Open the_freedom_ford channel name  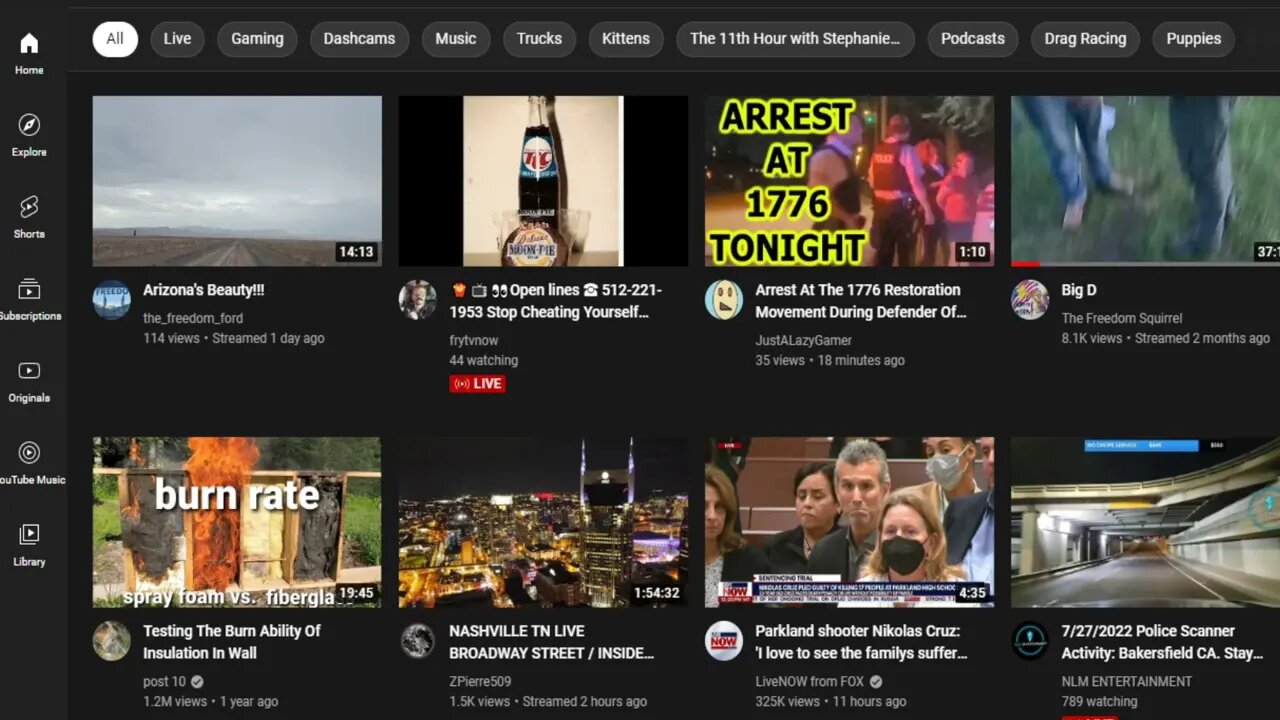coord(193,318)
